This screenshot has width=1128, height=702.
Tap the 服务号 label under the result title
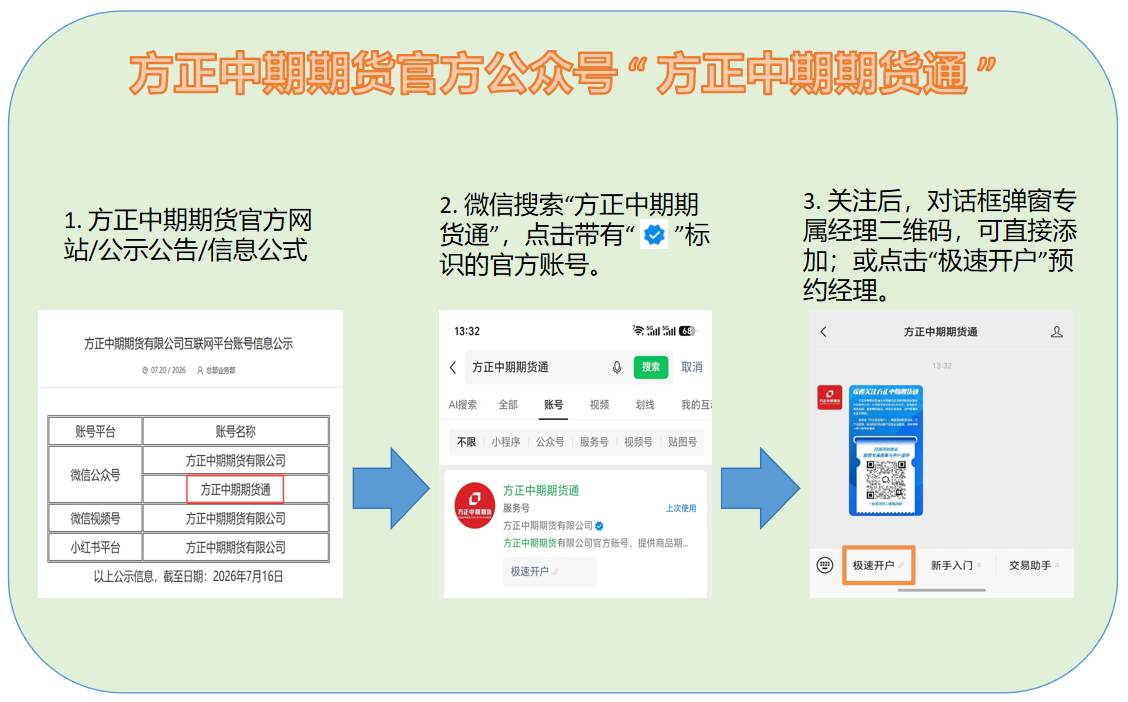pyautogui.click(x=517, y=508)
